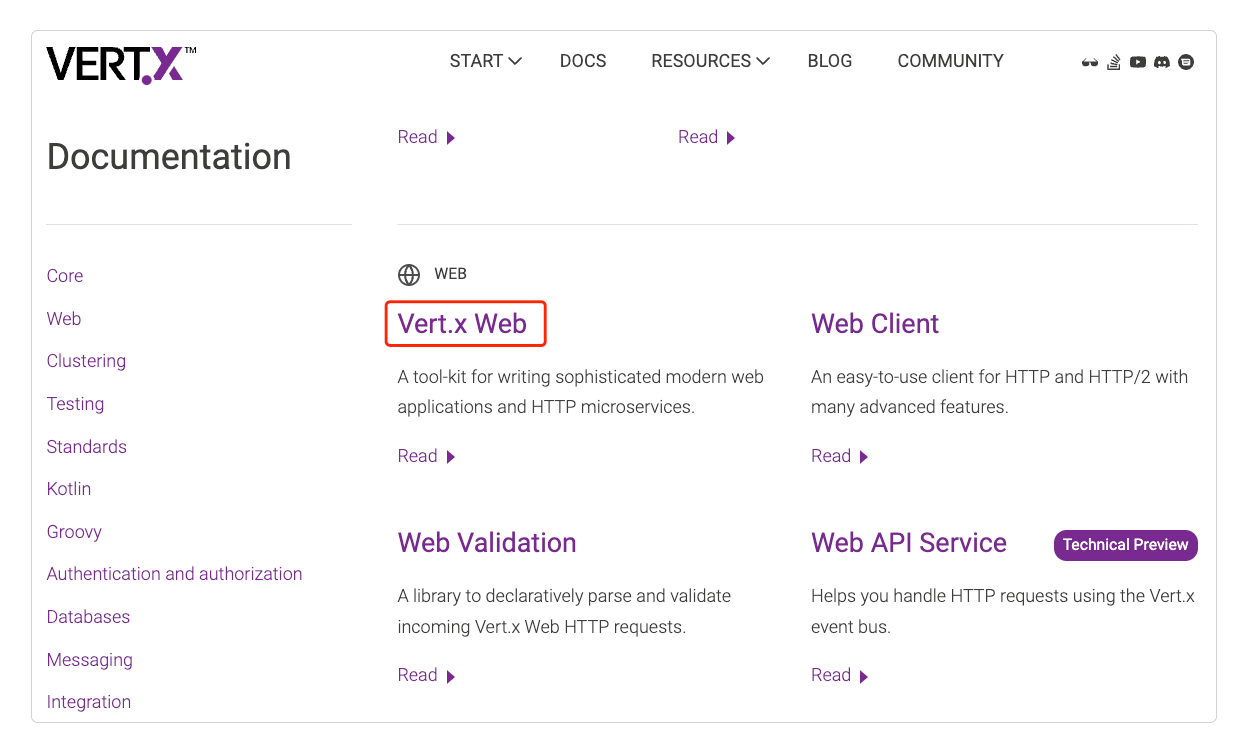Open the Web API Service heading link
The image size is (1247, 753).
coord(909,543)
